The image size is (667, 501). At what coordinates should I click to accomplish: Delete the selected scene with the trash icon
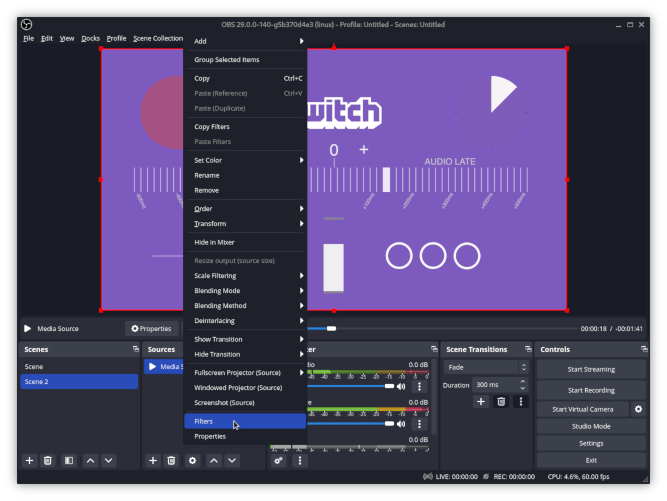click(48, 461)
